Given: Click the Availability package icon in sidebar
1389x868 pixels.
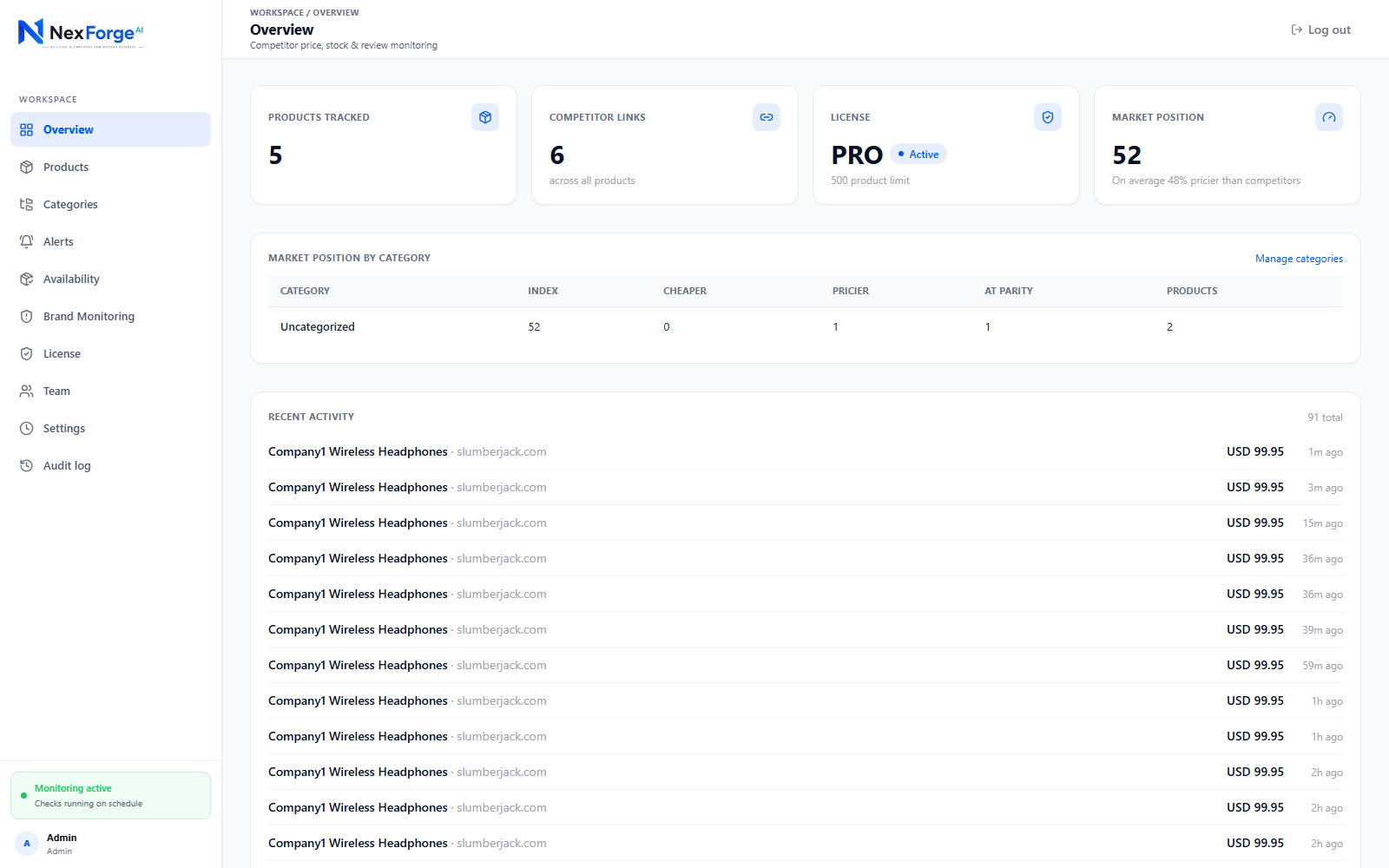Looking at the screenshot, I should pyautogui.click(x=27, y=279).
